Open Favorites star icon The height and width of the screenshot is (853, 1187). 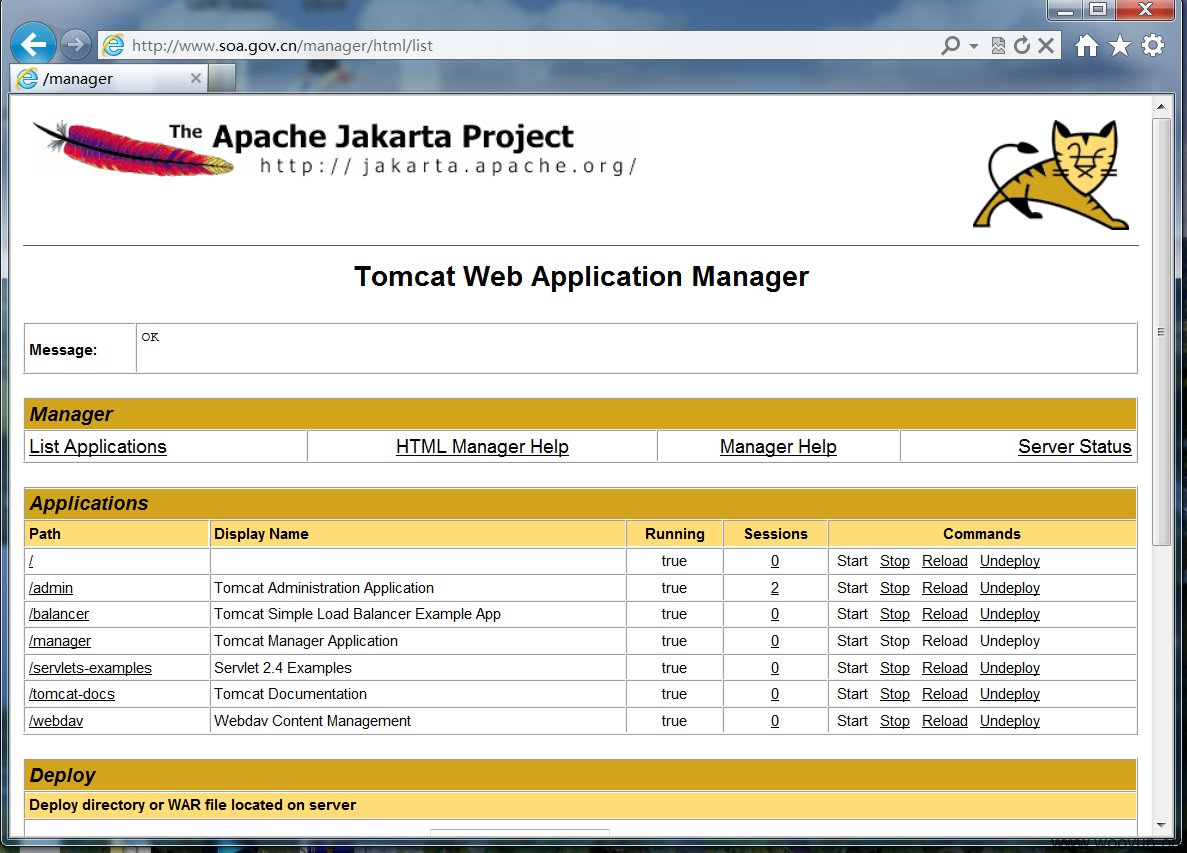[x=1120, y=45]
